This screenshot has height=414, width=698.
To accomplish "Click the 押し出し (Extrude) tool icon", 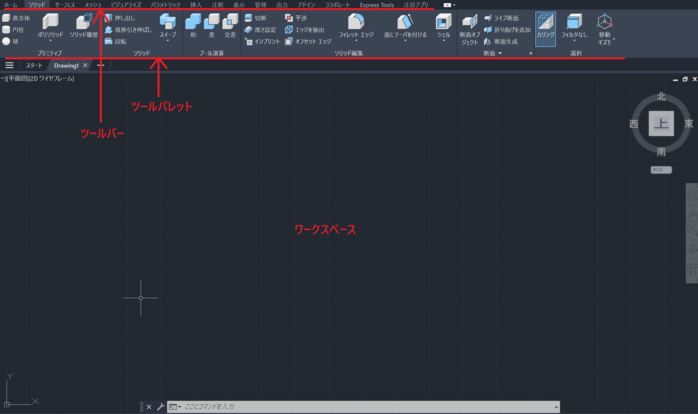I will (x=118, y=17).
